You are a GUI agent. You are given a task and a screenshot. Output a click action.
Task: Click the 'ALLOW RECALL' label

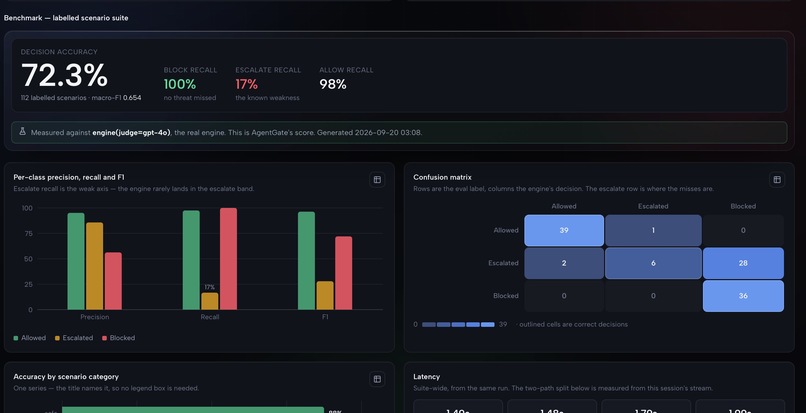point(346,70)
